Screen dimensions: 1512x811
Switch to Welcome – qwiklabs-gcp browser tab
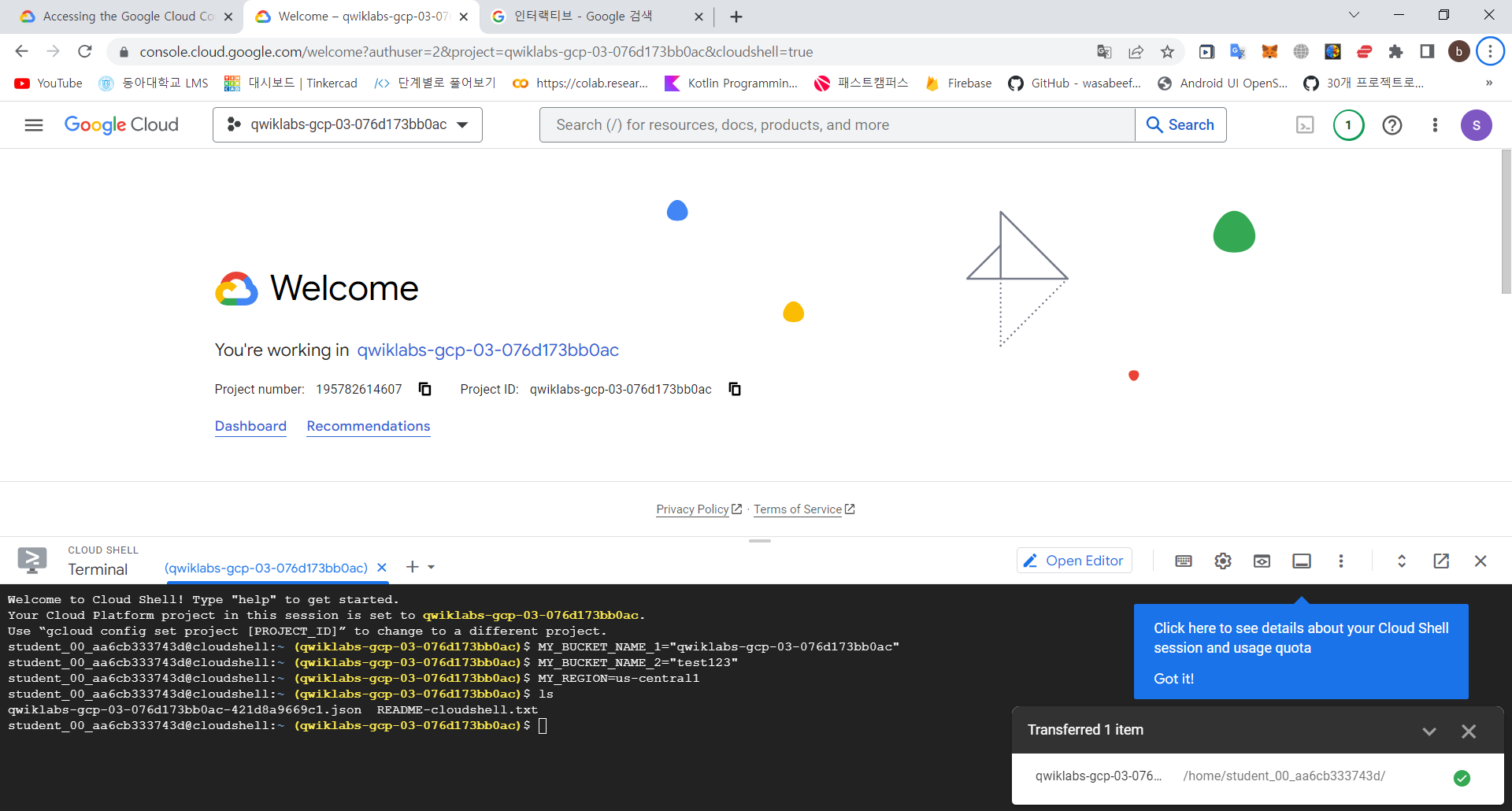[x=362, y=17]
